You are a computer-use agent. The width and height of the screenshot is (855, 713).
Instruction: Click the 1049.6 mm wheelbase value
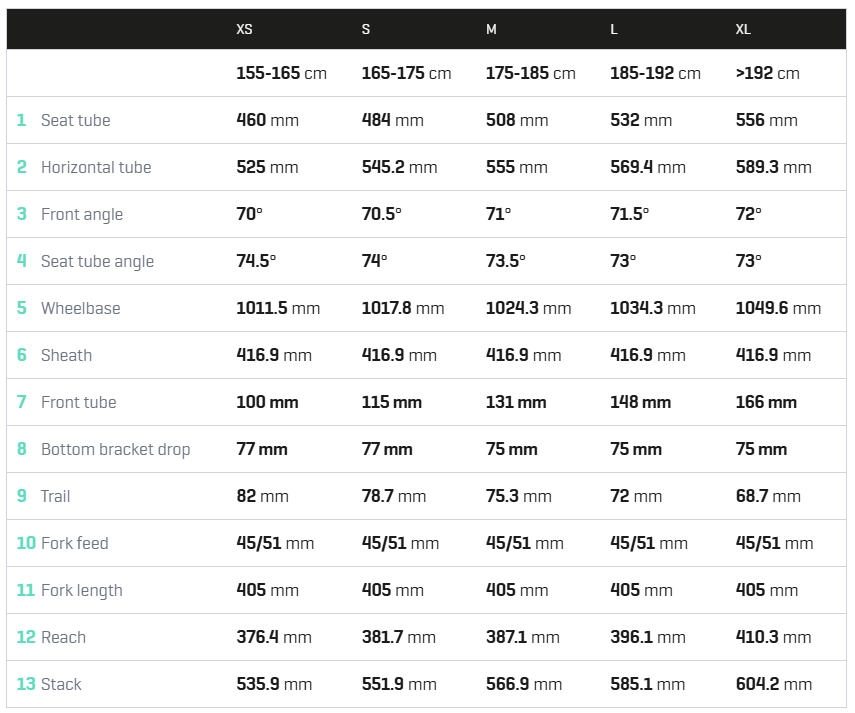[778, 308]
